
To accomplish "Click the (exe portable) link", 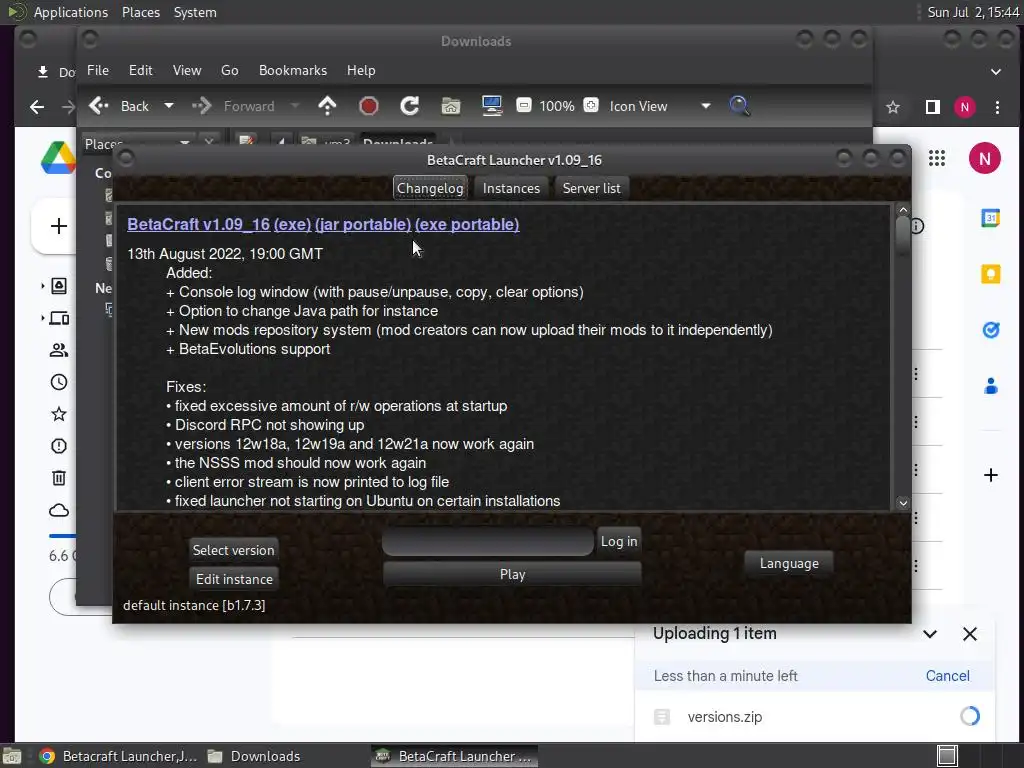I will pos(467,225).
